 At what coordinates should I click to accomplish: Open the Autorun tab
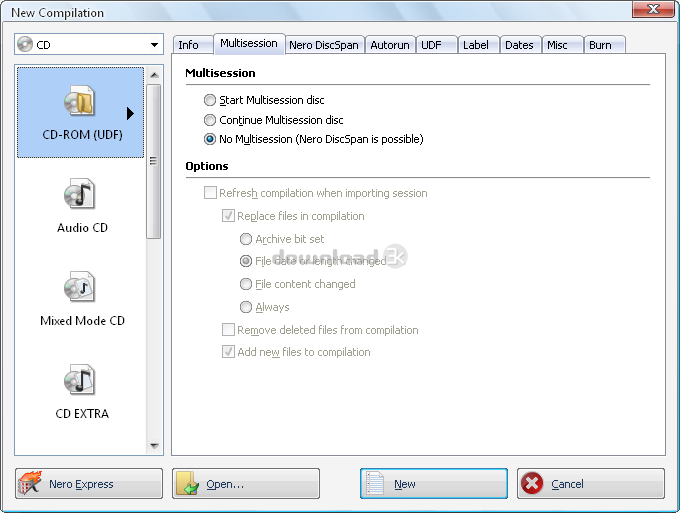coord(388,45)
